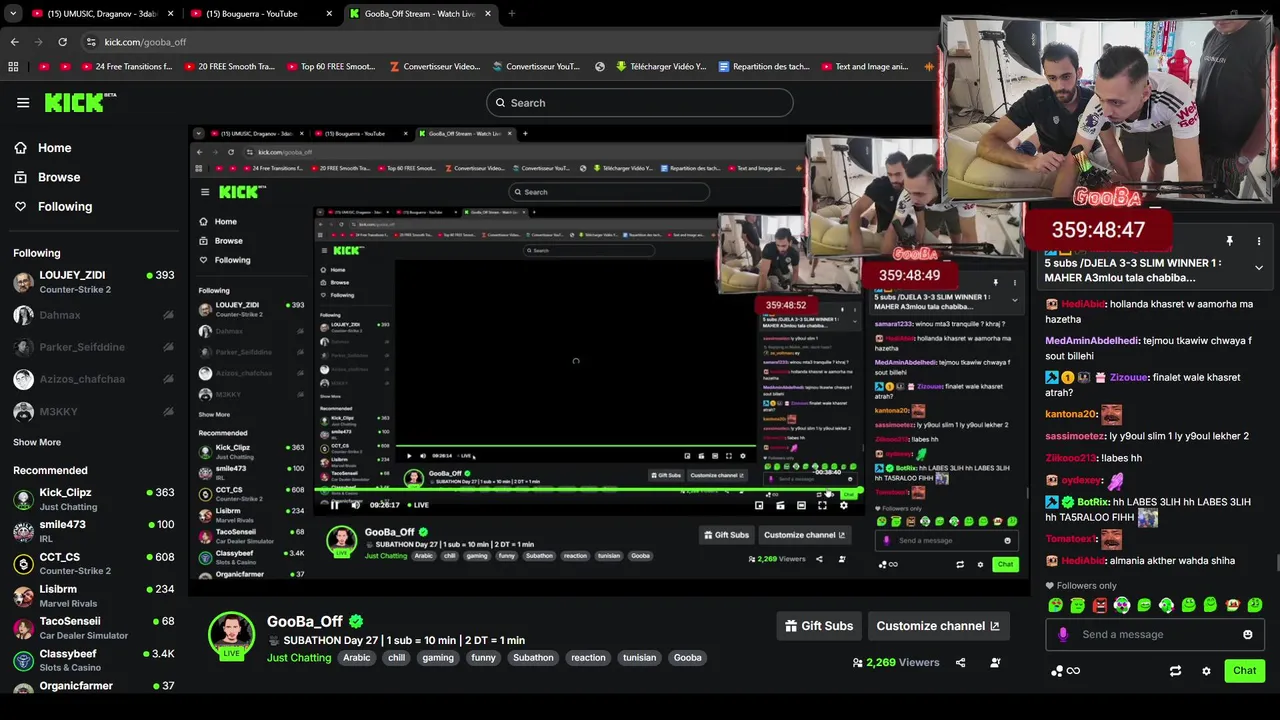Screen dimensions: 1280x720
Task: View site information icon in address bar
Action: (x=91, y=42)
